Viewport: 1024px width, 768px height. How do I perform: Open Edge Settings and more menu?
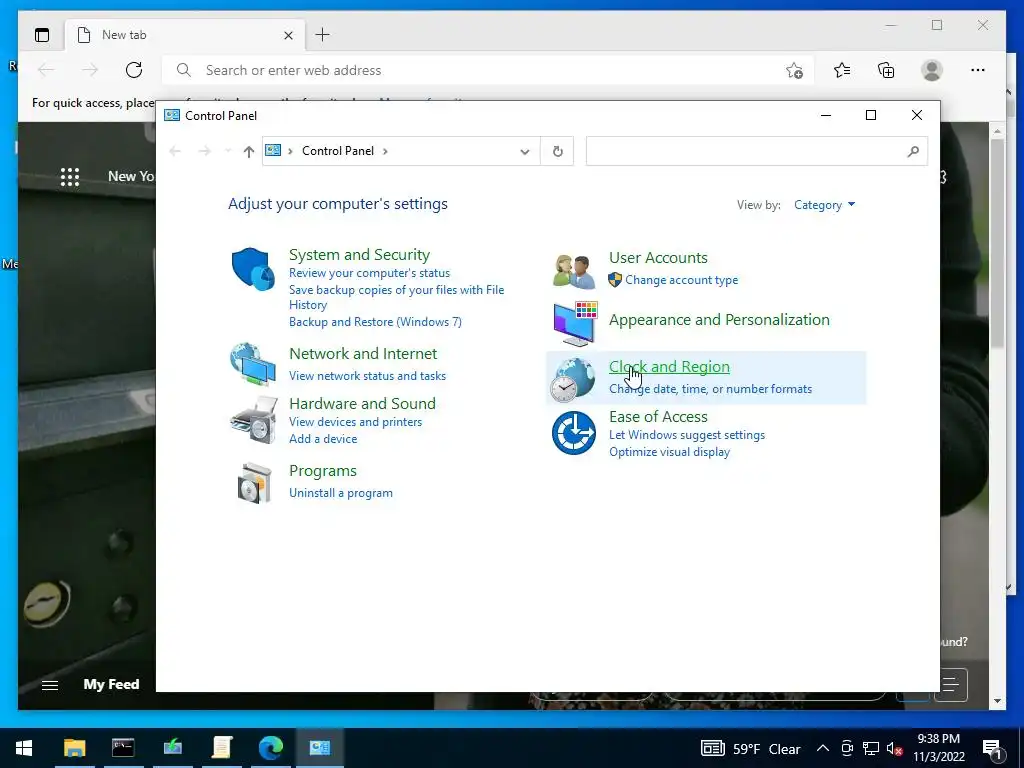[978, 70]
